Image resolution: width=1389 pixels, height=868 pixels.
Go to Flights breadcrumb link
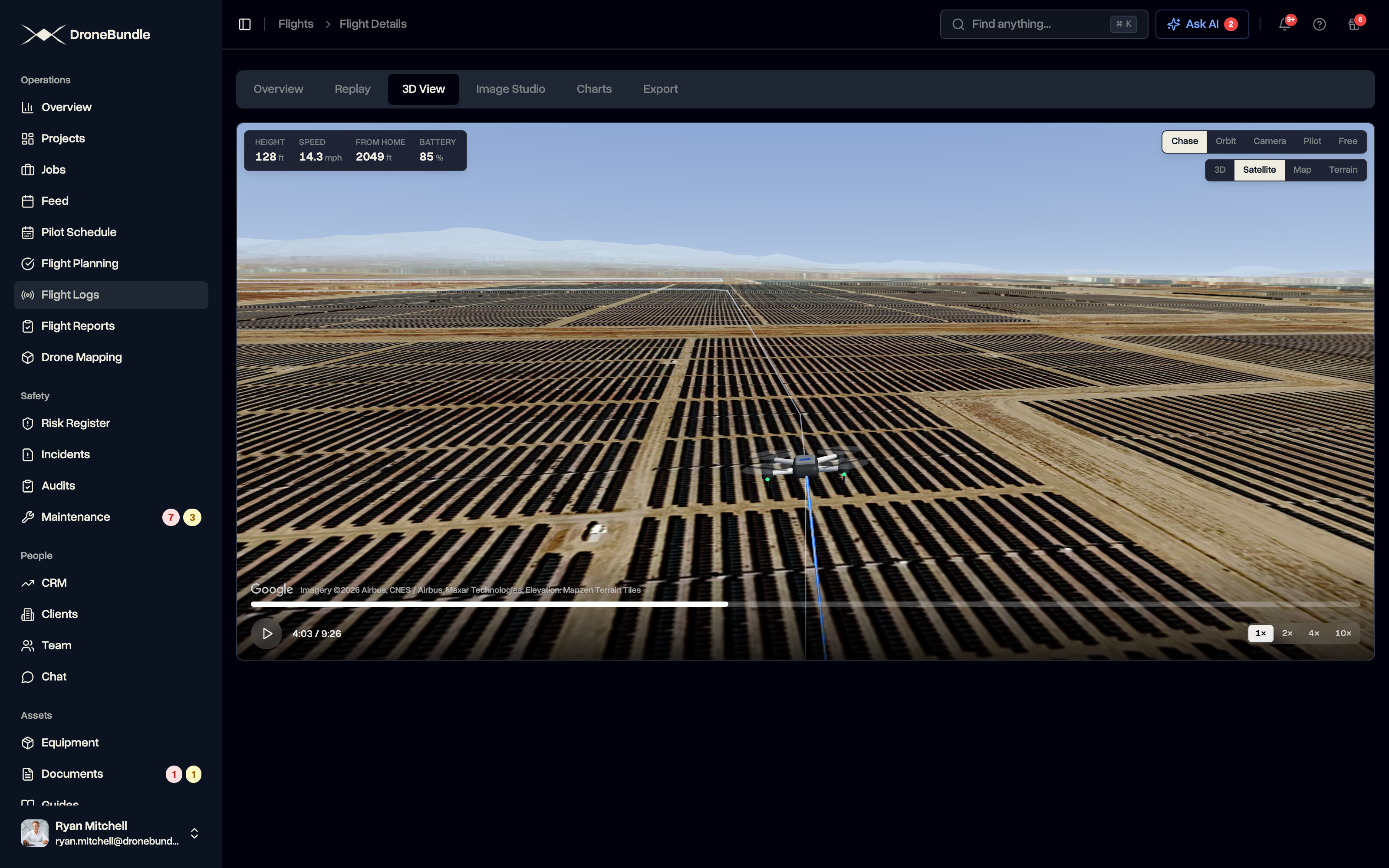296,24
